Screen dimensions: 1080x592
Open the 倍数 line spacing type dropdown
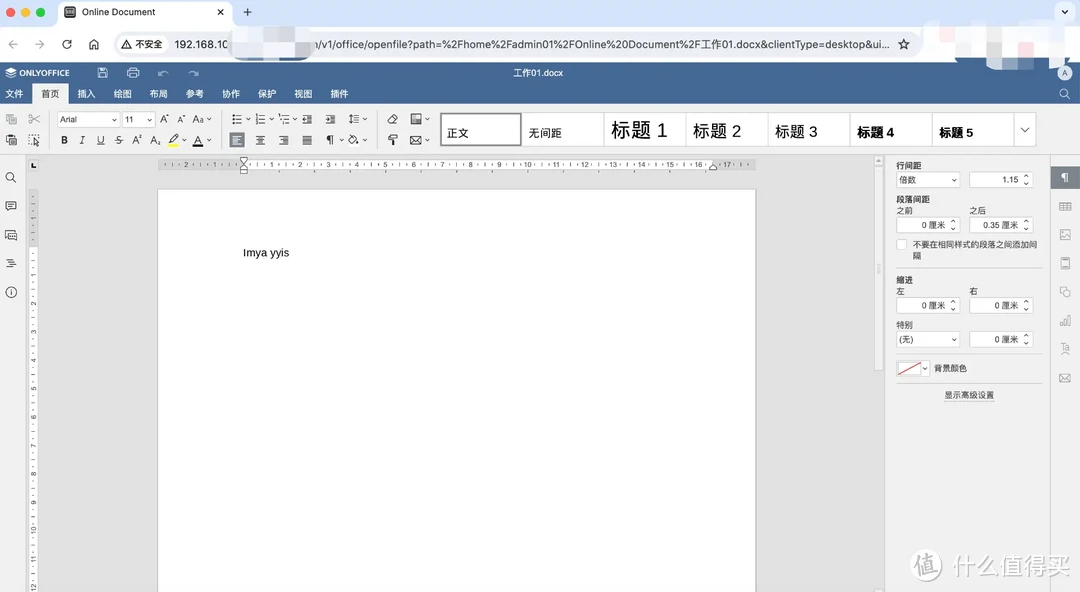[x=928, y=180]
